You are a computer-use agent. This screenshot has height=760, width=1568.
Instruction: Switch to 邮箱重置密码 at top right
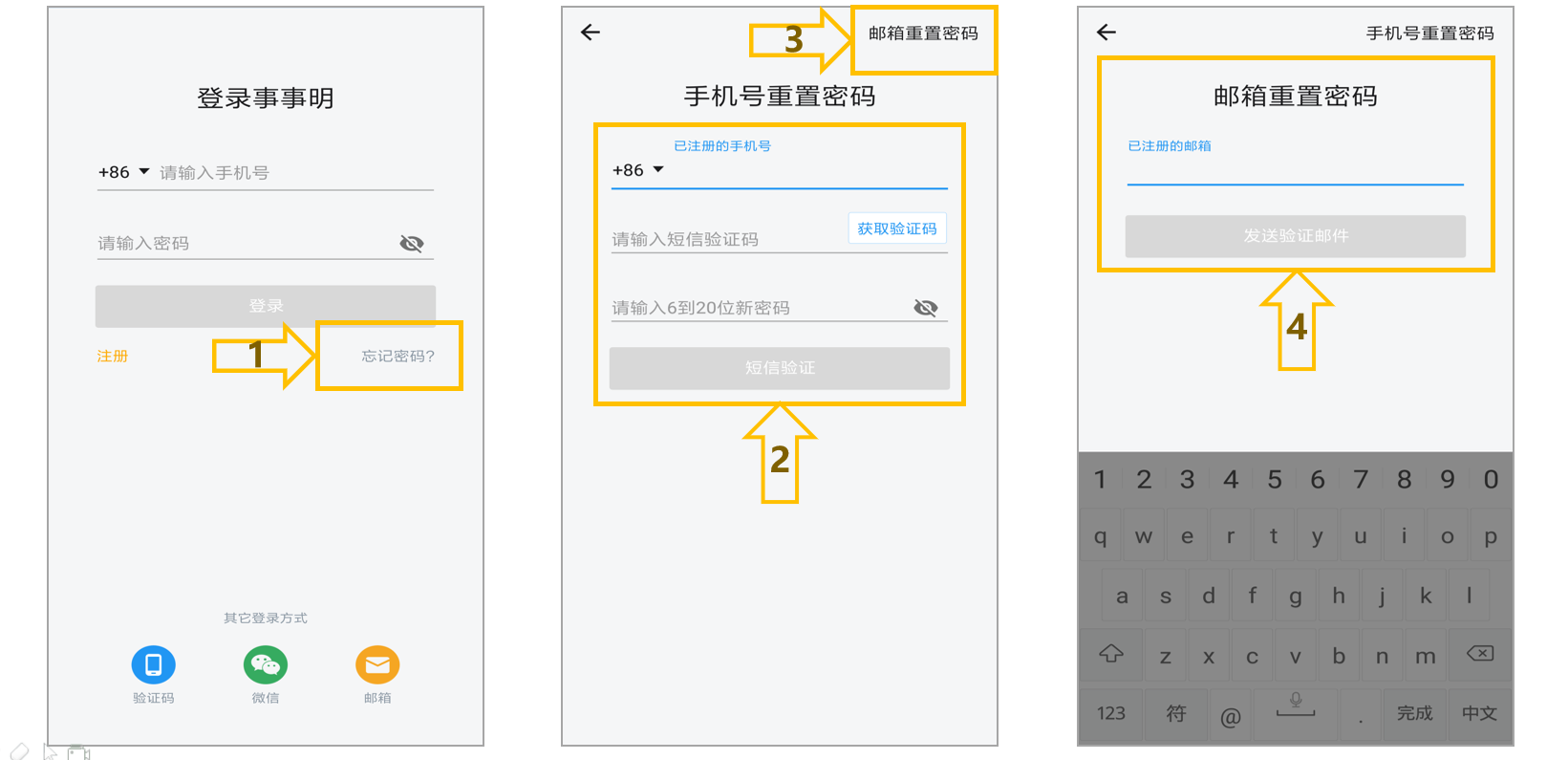point(923,33)
